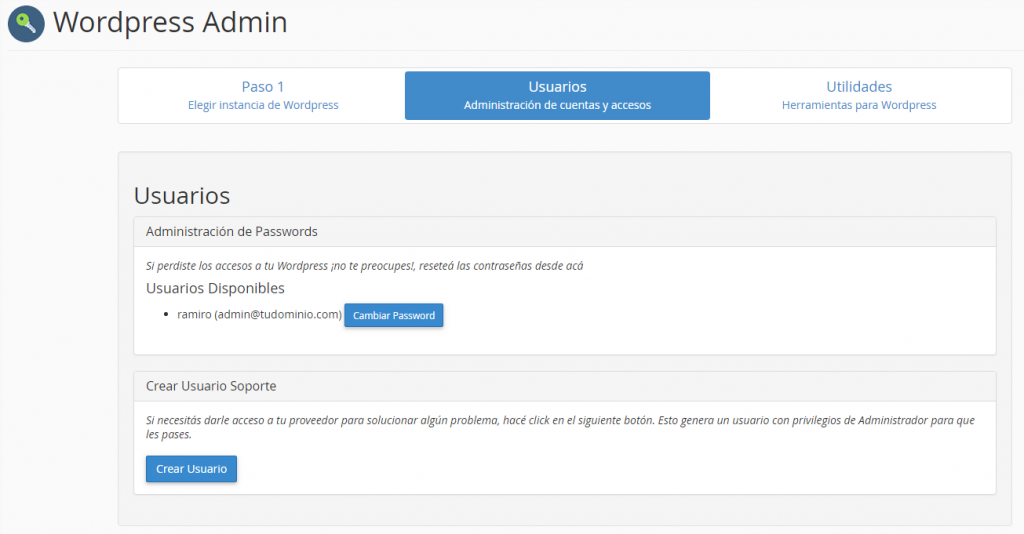
Task: Click the large Usuarios section heading
Action: (x=182, y=195)
